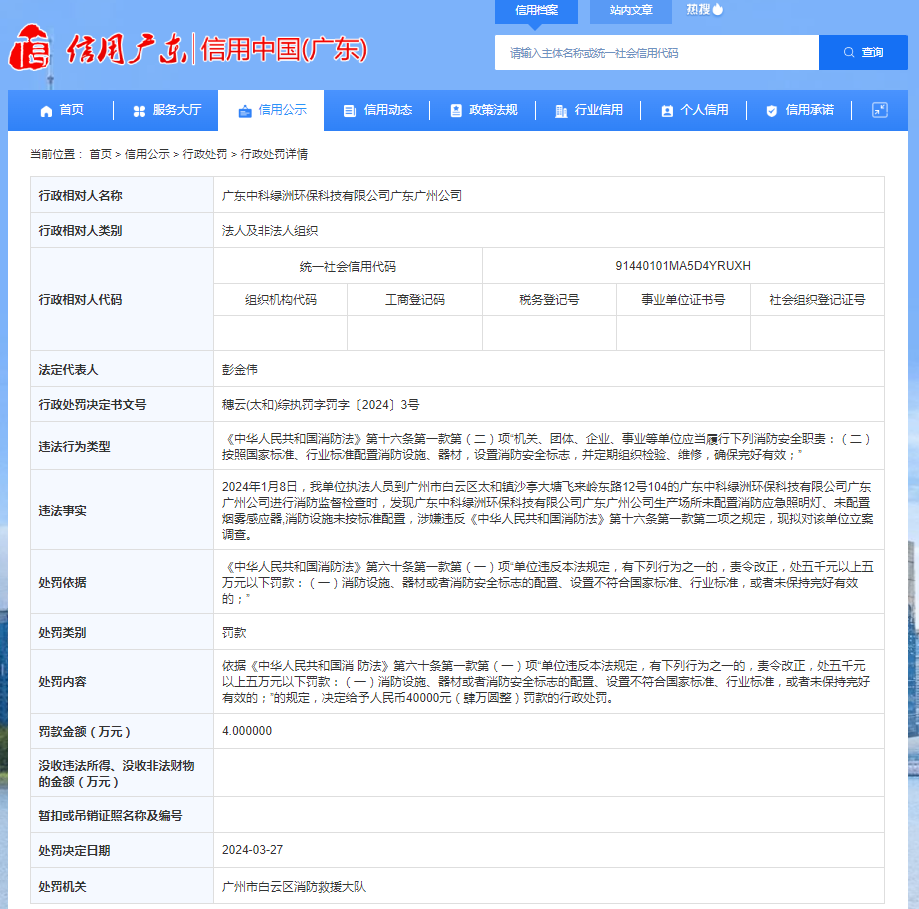Click the 个人信用 person icon
This screenshot has width=919, height=909.
667,111
